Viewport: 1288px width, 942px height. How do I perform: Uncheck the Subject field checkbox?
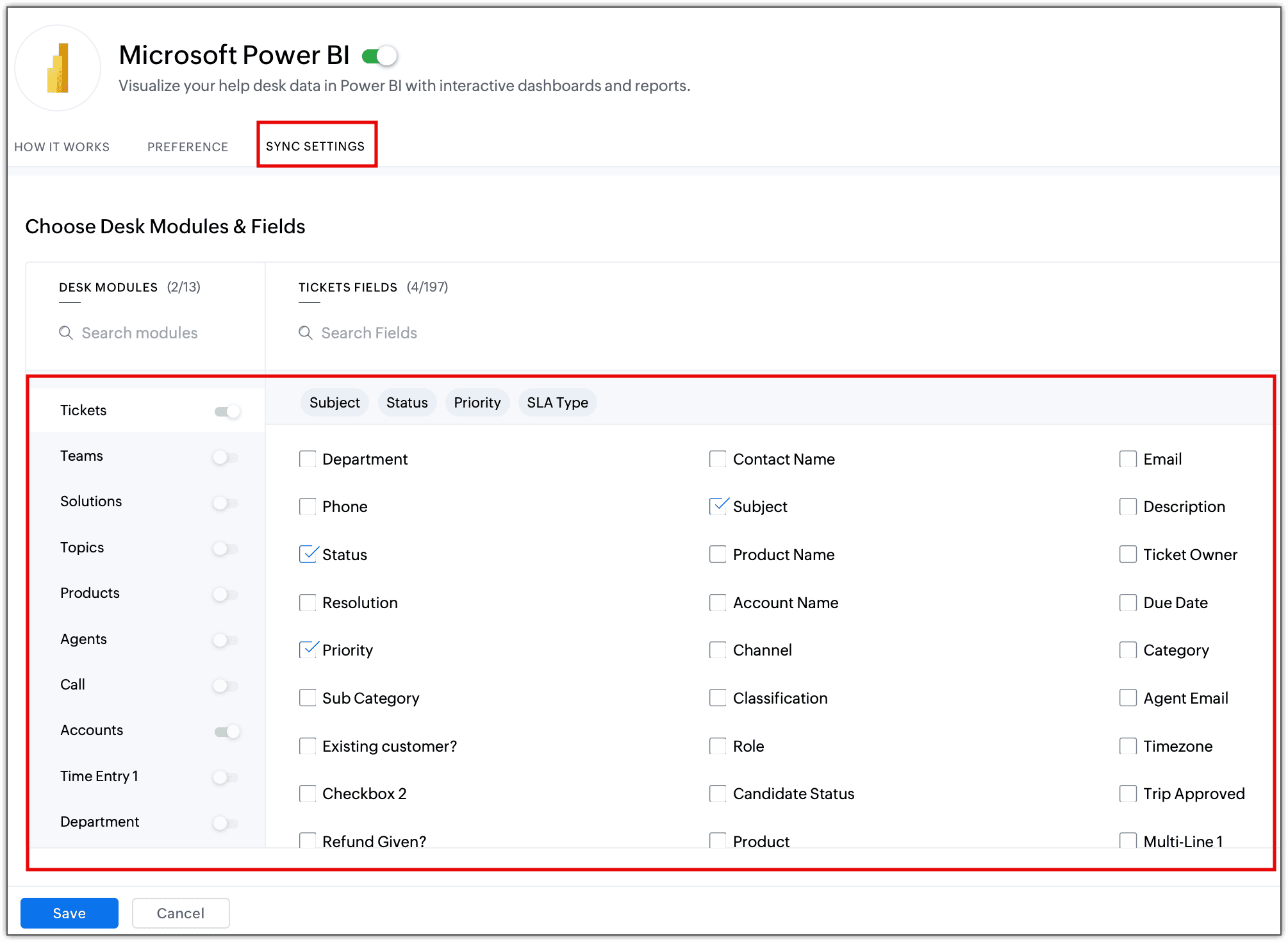click(x=718, y=507)
